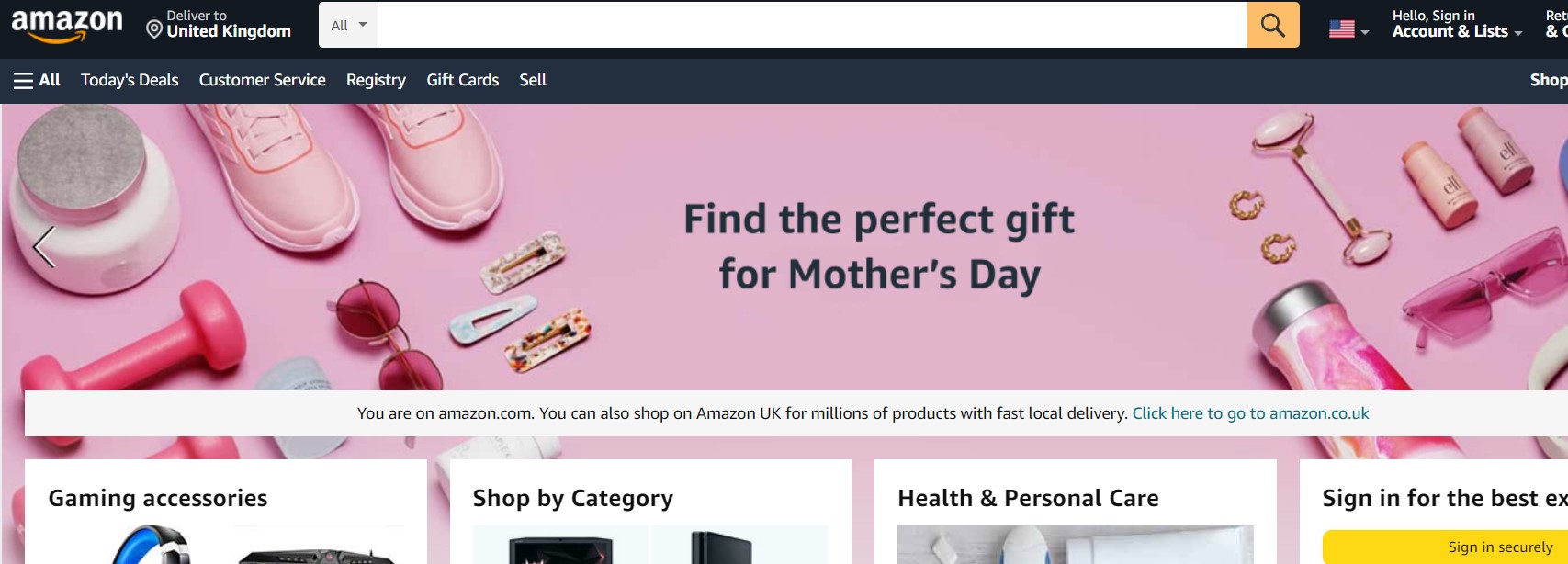
Task: Open the hamburger All menu
Action: click(x=37, y=80)
